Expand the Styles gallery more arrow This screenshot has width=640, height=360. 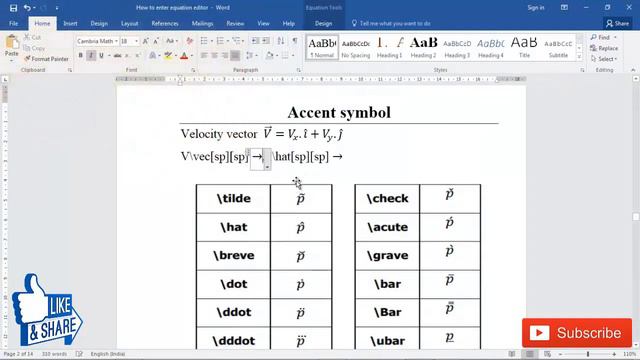pos(579,57)
